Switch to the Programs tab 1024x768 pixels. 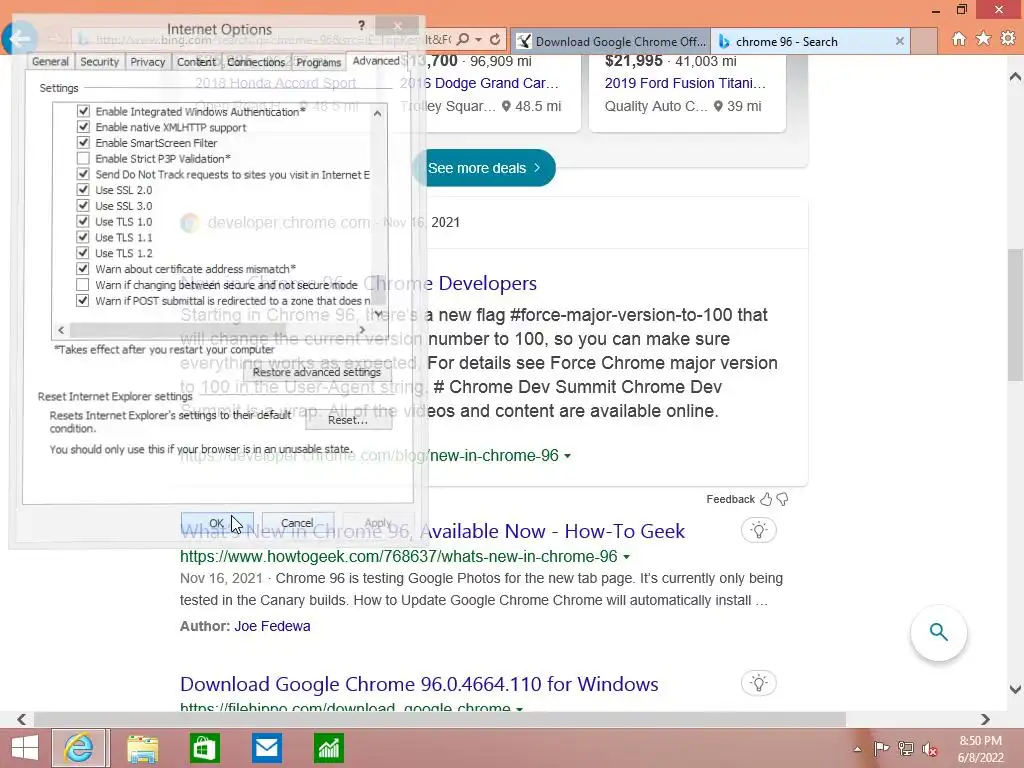click(319, 61)
